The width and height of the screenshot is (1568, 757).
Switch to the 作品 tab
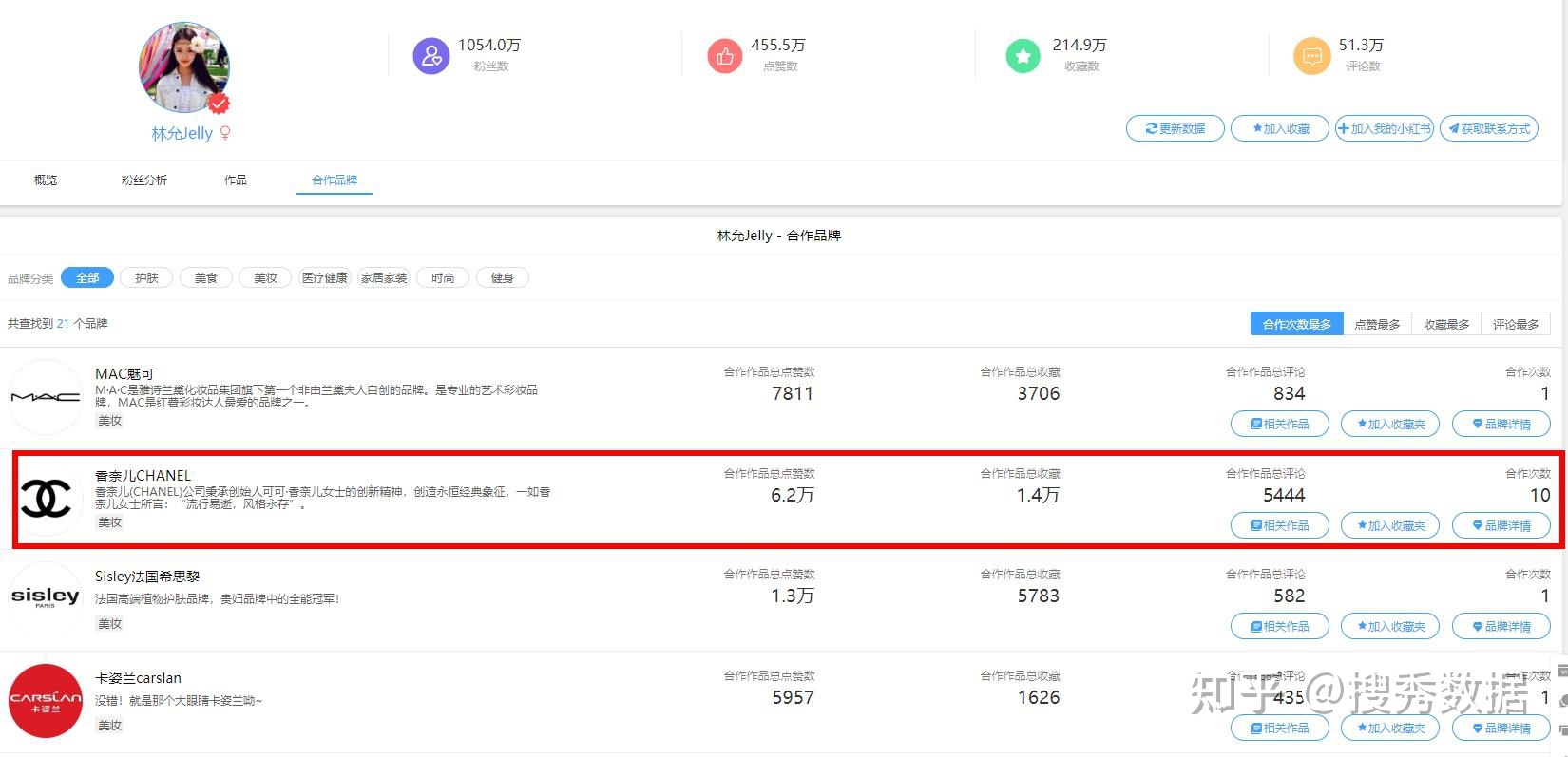[x=236, y=180]
